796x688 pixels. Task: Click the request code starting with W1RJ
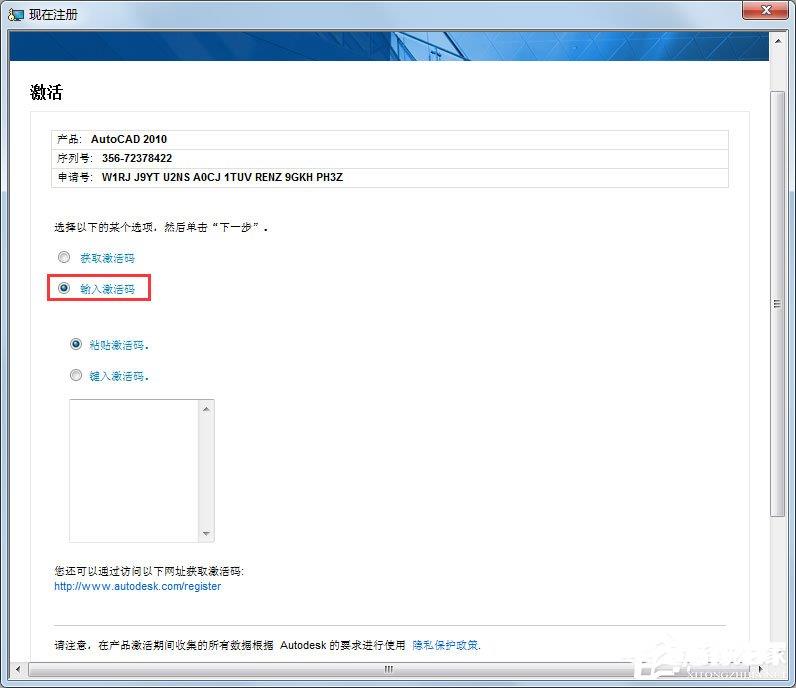coord(222,177)
